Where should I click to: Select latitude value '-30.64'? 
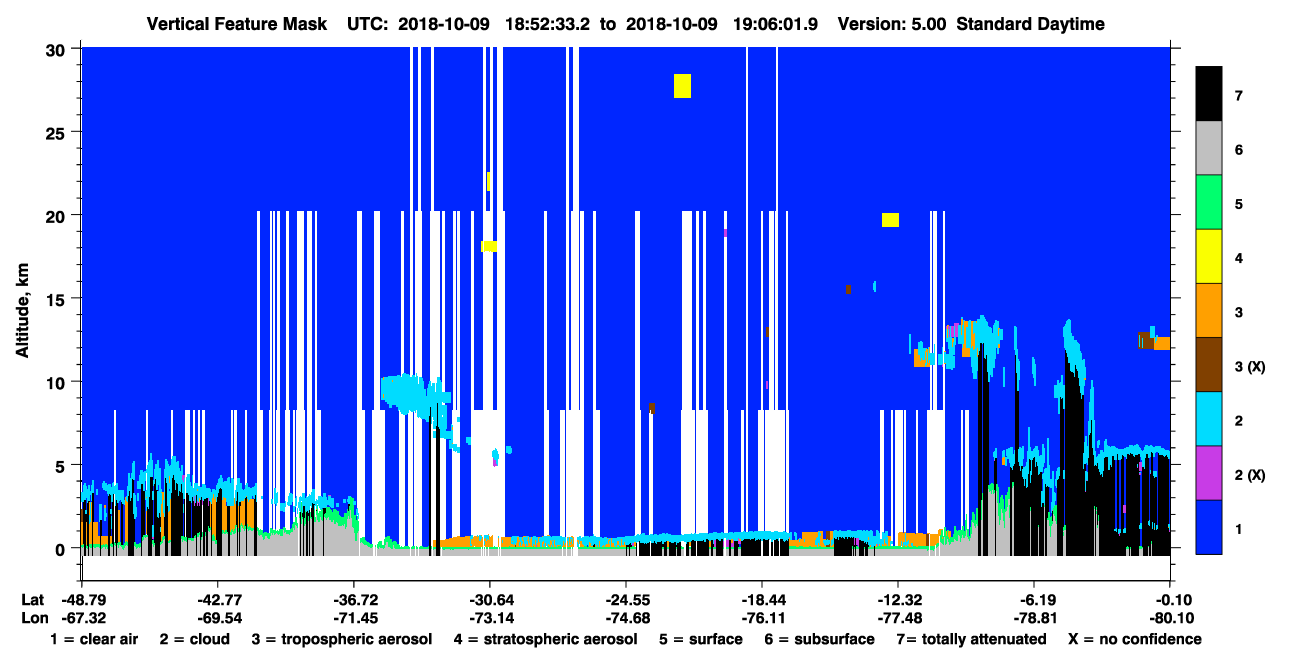coord(490,599)
